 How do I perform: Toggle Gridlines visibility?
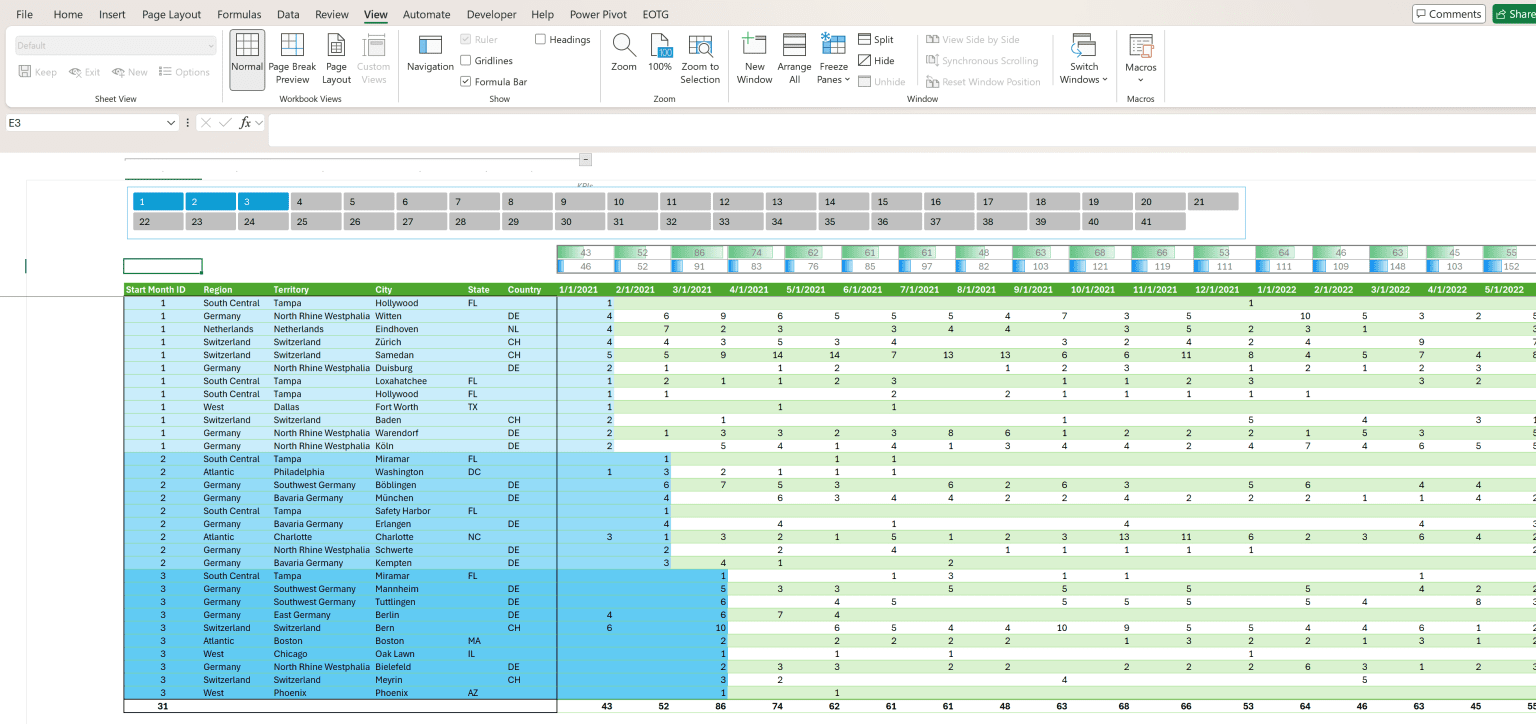coord(466,60)
